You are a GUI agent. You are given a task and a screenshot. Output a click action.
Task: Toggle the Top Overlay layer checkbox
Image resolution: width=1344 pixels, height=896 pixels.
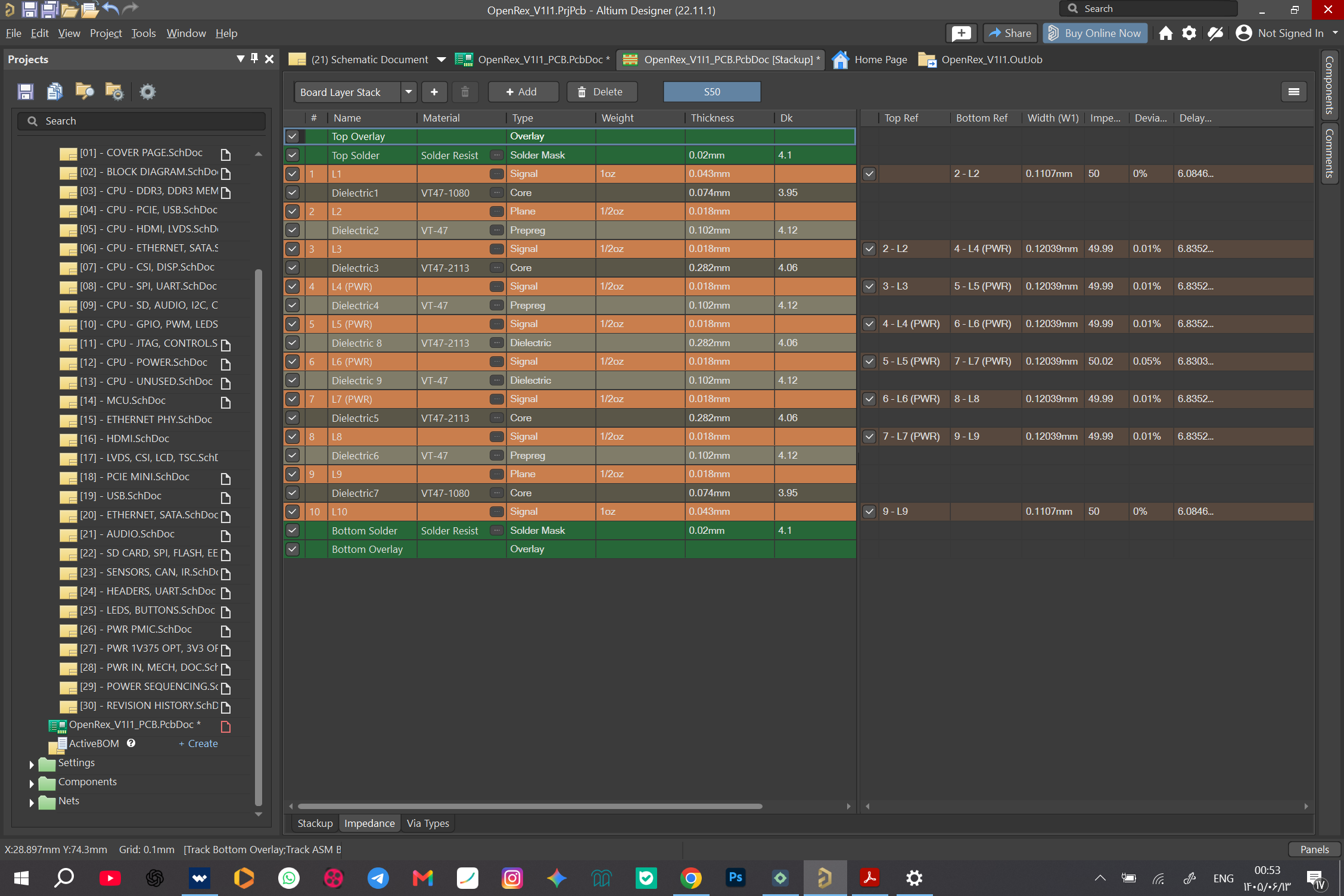tap(293, 136)
